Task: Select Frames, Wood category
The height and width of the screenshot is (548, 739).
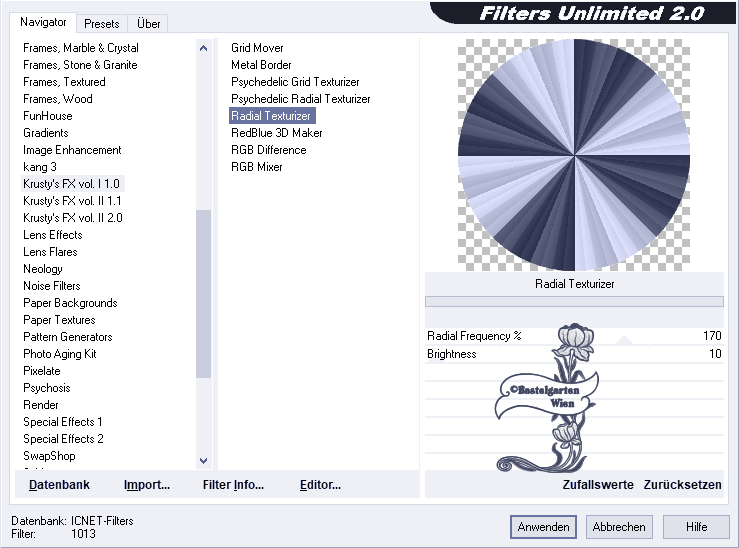Action: click(57, 99)
